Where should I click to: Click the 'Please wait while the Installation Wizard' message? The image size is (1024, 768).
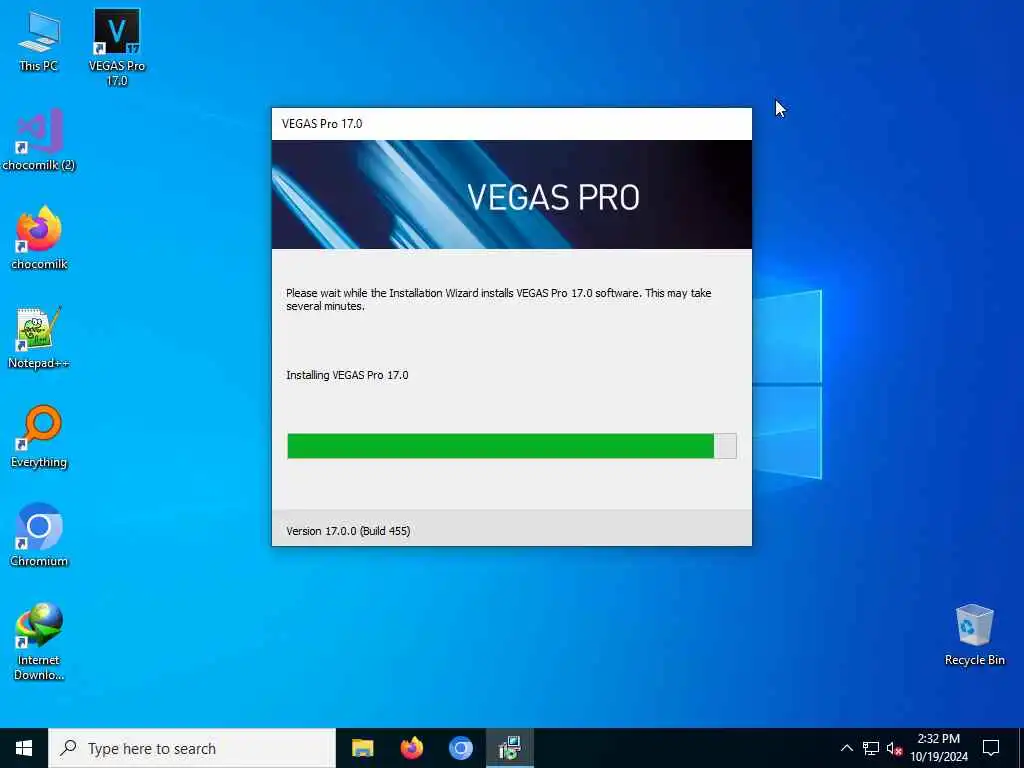click(x=498, y=299)
